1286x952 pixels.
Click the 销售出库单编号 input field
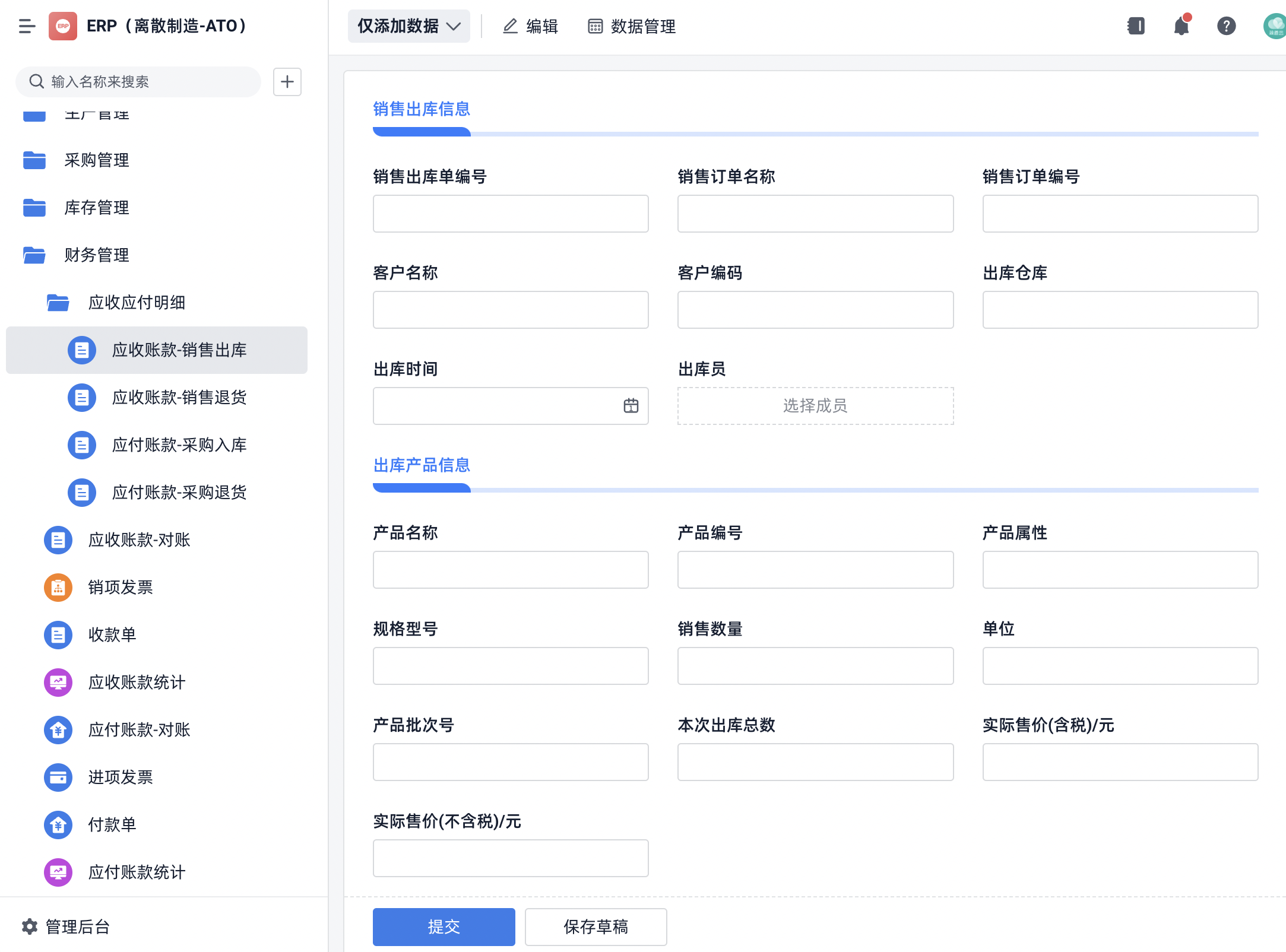511,214
